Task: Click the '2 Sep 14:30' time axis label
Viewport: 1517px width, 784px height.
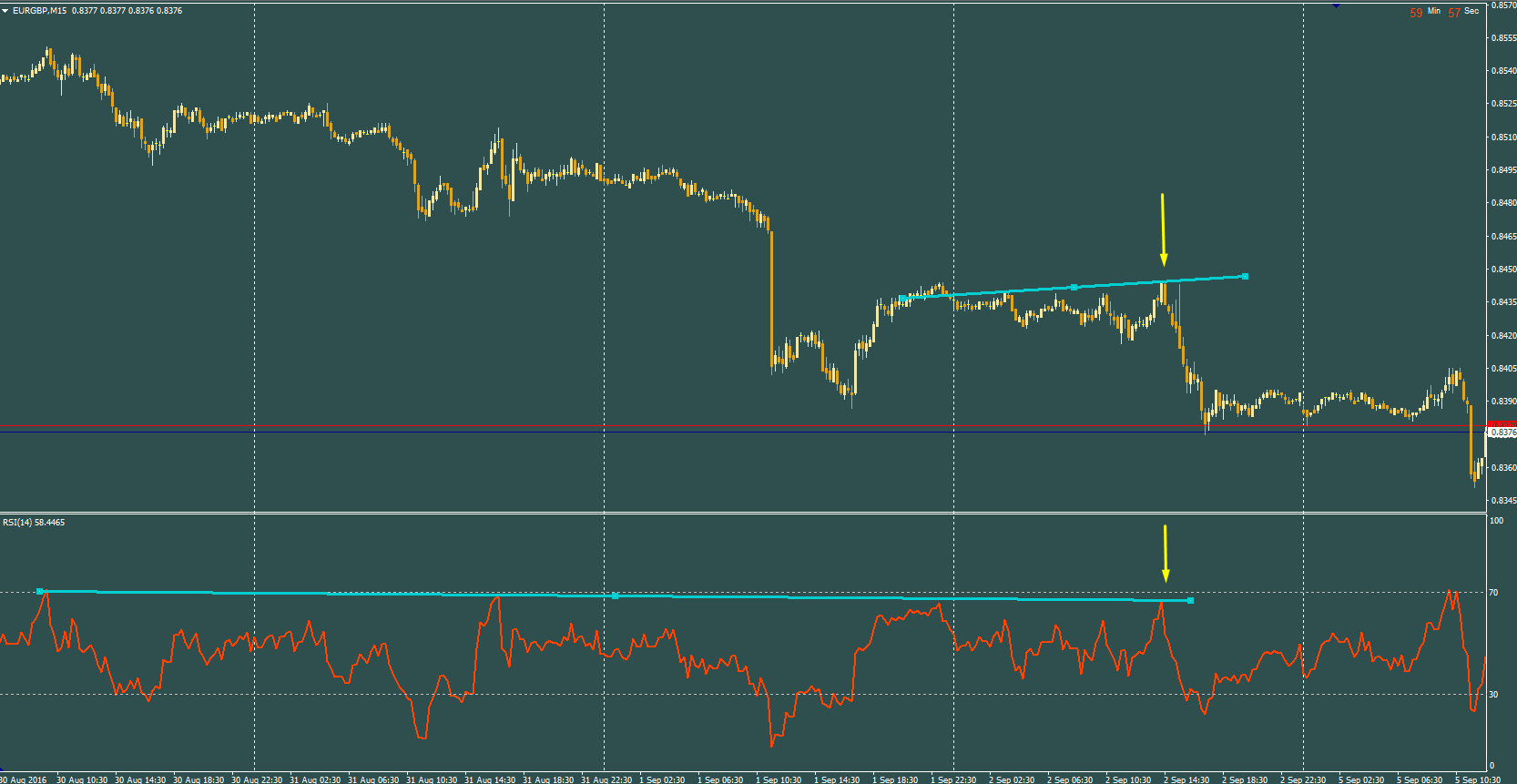Action: (1186, 779)
